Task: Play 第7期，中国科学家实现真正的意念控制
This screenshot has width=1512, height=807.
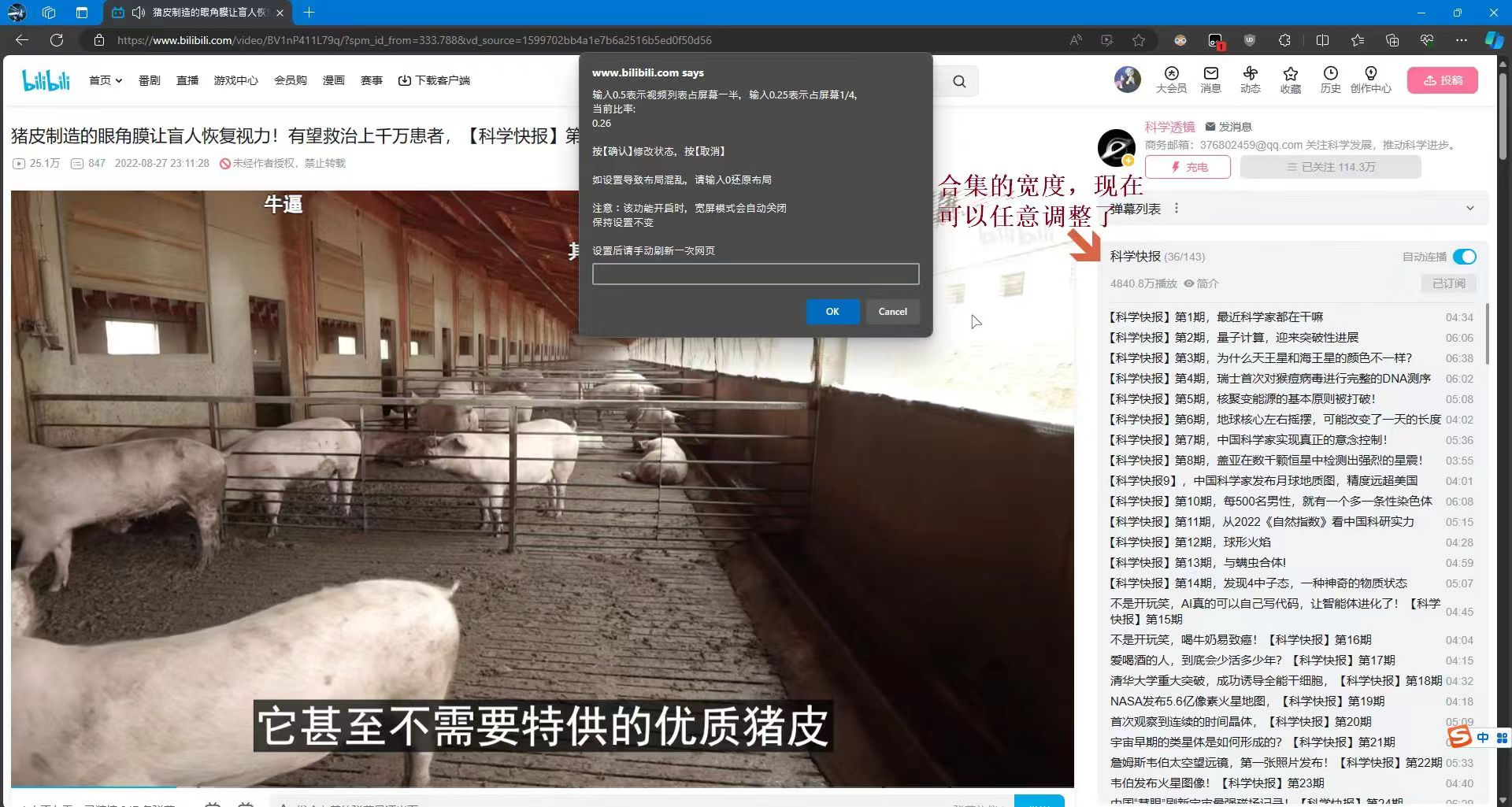Action: pos(1291,440)
